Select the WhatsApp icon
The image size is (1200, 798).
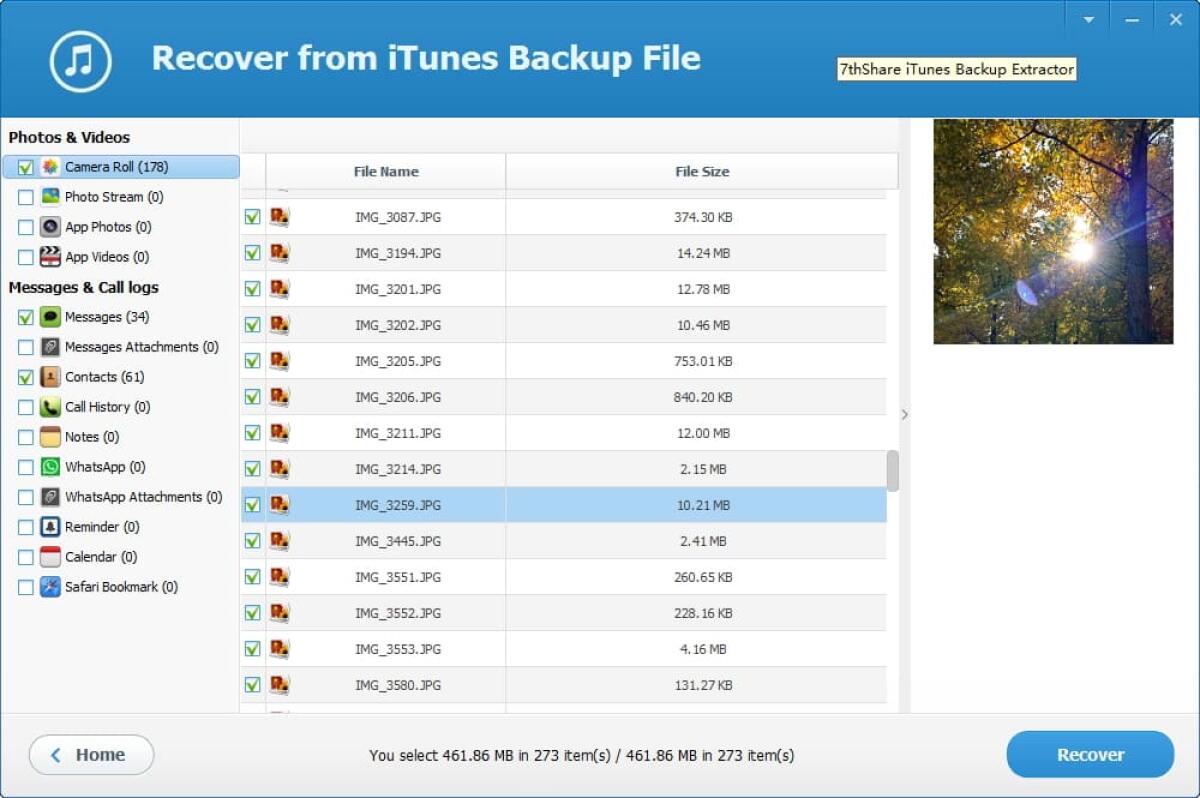click(x=51, y=466)
